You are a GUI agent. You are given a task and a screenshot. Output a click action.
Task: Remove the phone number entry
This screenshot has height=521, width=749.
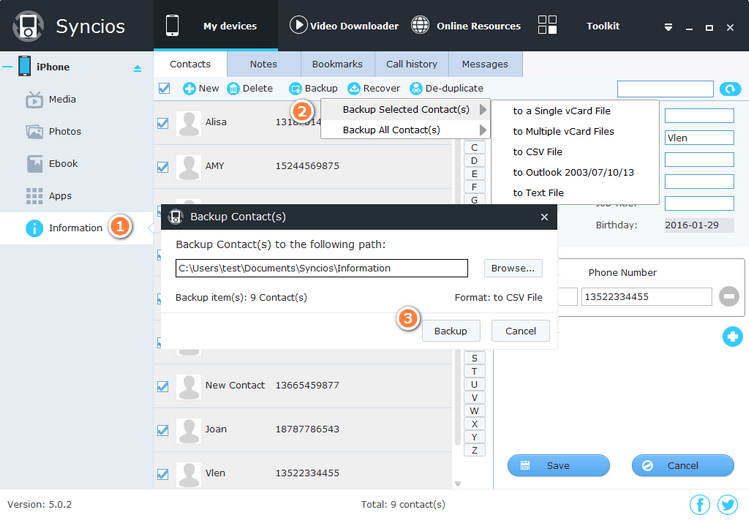point(729,297)
